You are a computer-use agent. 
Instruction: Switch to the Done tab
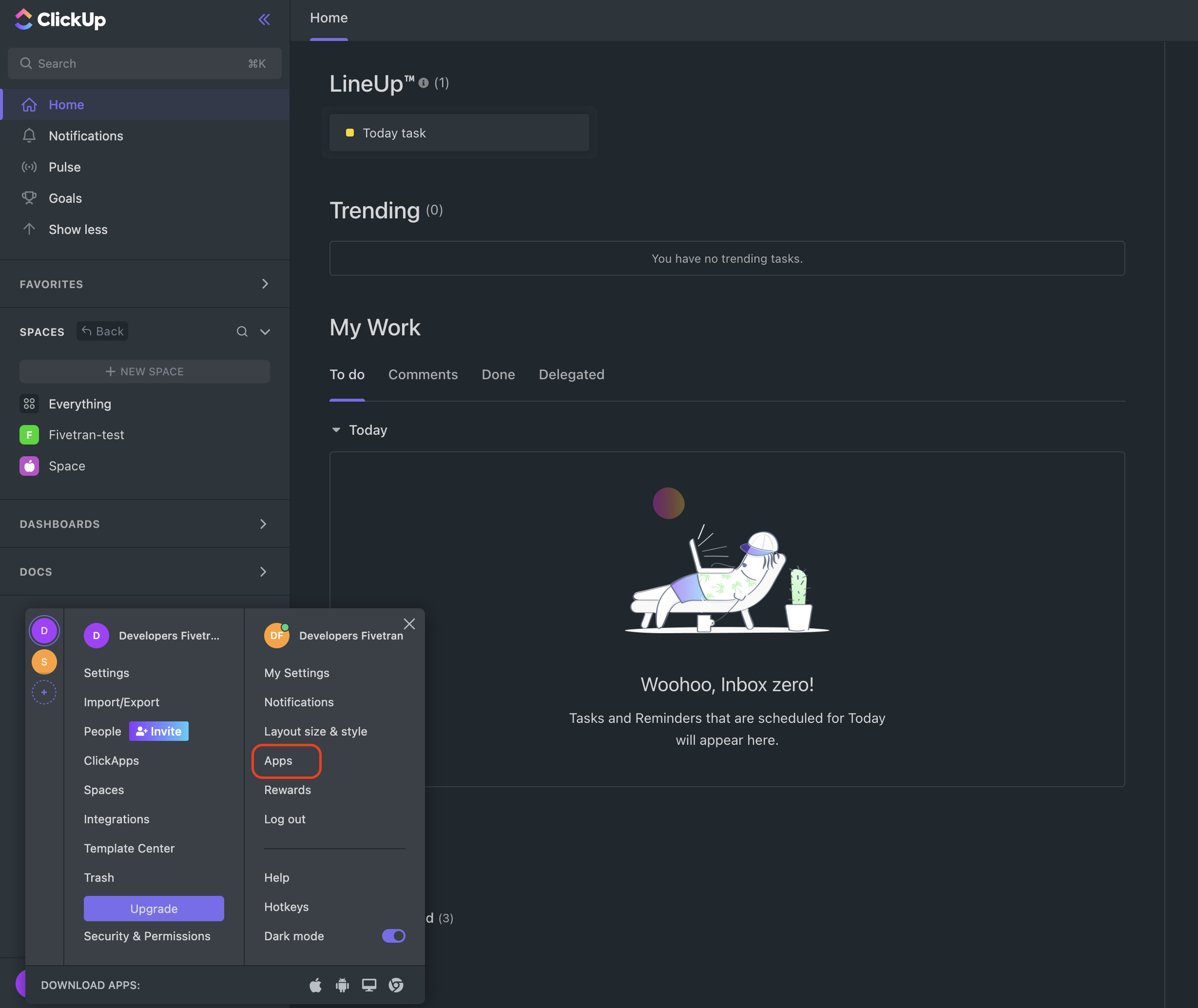coord(498,374)
